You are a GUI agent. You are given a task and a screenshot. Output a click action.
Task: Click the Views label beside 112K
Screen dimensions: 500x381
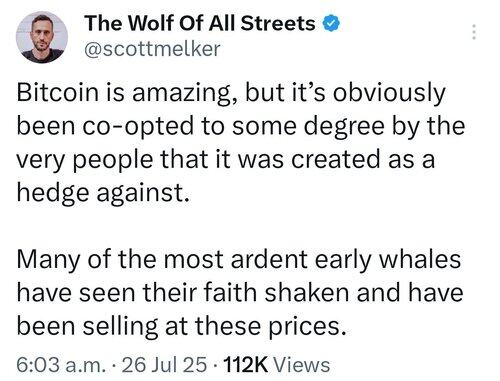point(302,364)
